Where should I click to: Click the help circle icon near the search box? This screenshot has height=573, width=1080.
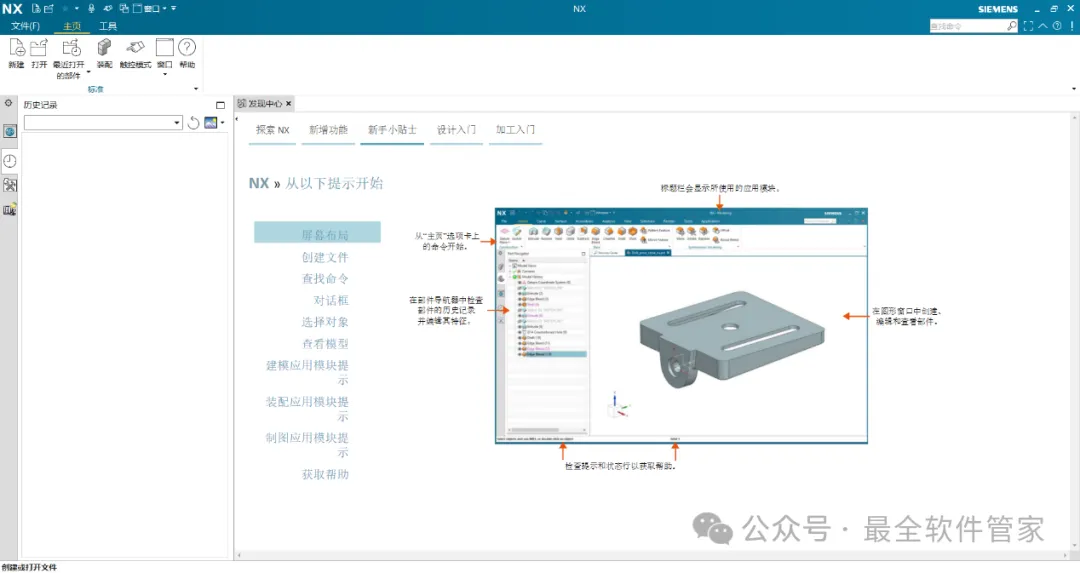1057,26
